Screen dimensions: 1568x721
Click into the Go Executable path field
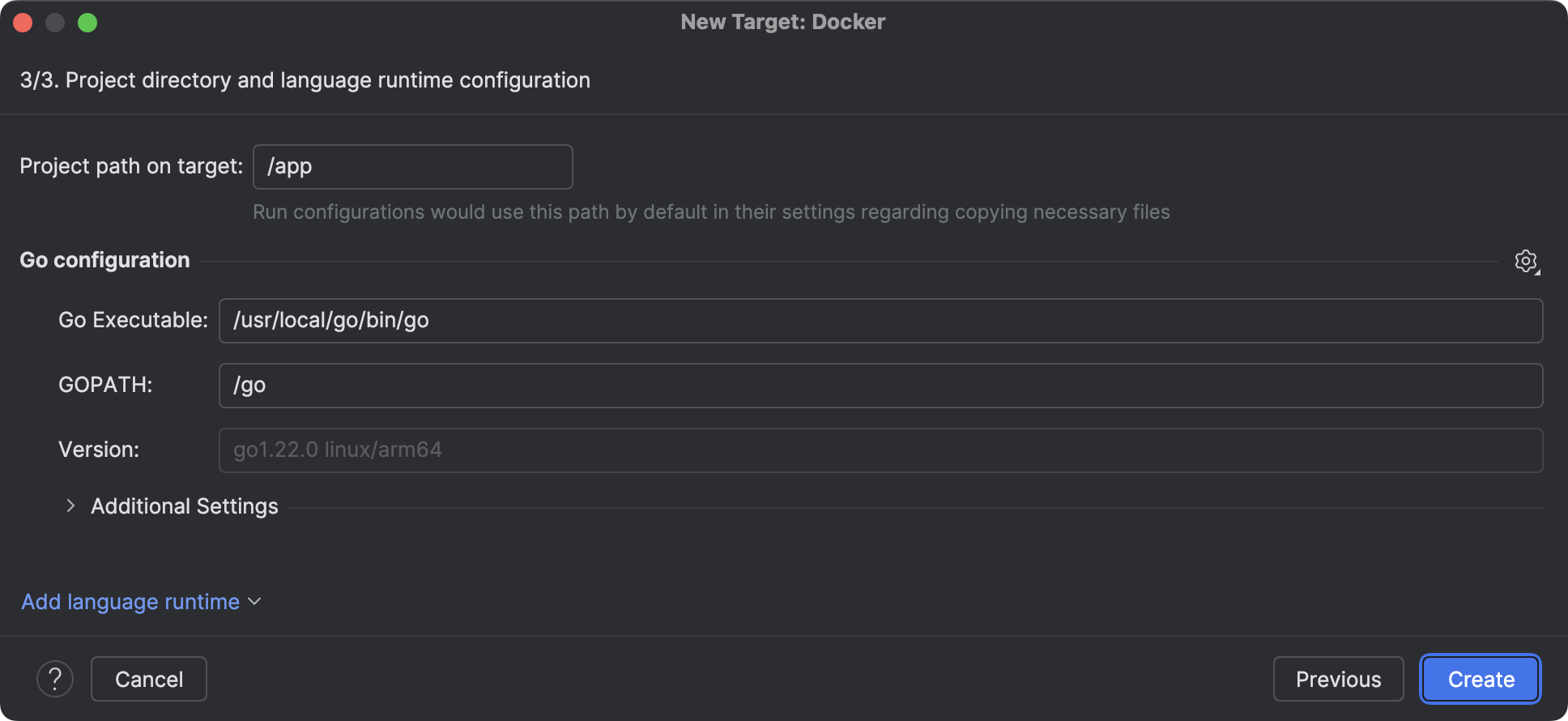(x=880, y=321)
